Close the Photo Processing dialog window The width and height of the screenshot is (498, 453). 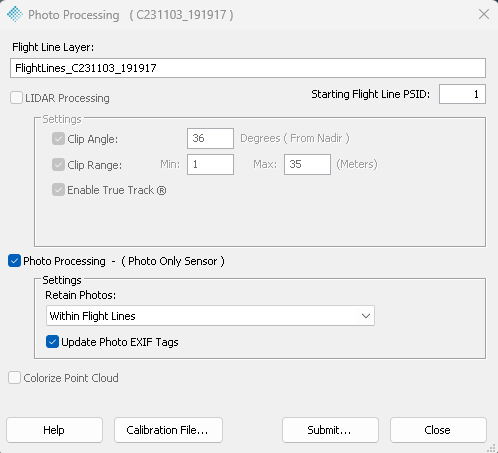point(484,14)
